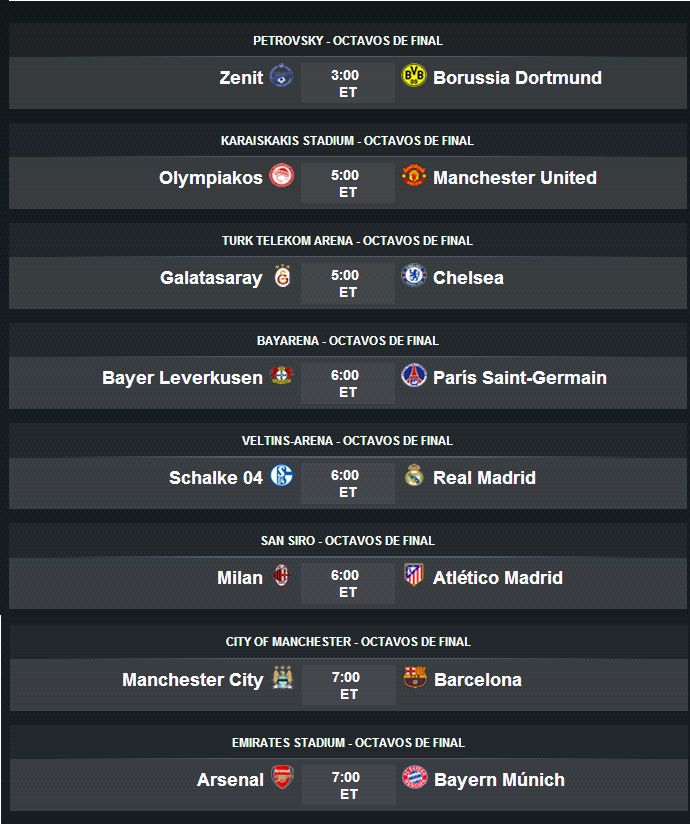The image size is (690, 824).
Task: Click the Arsenal cannon crest
Action: 282,777
